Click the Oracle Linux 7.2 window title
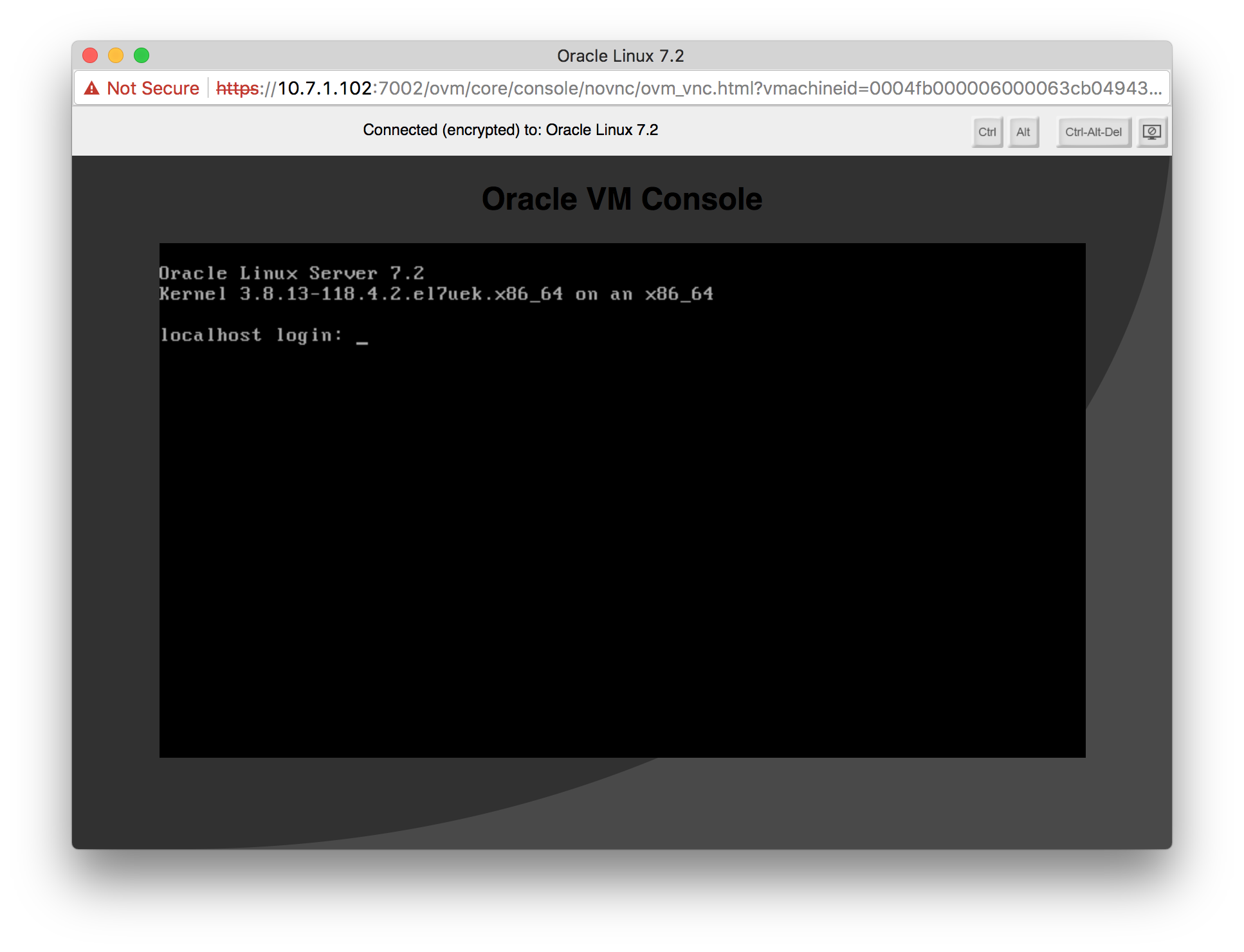Image resolution: width=1244 pixels, height=952 pixels. tap(620, 56)
